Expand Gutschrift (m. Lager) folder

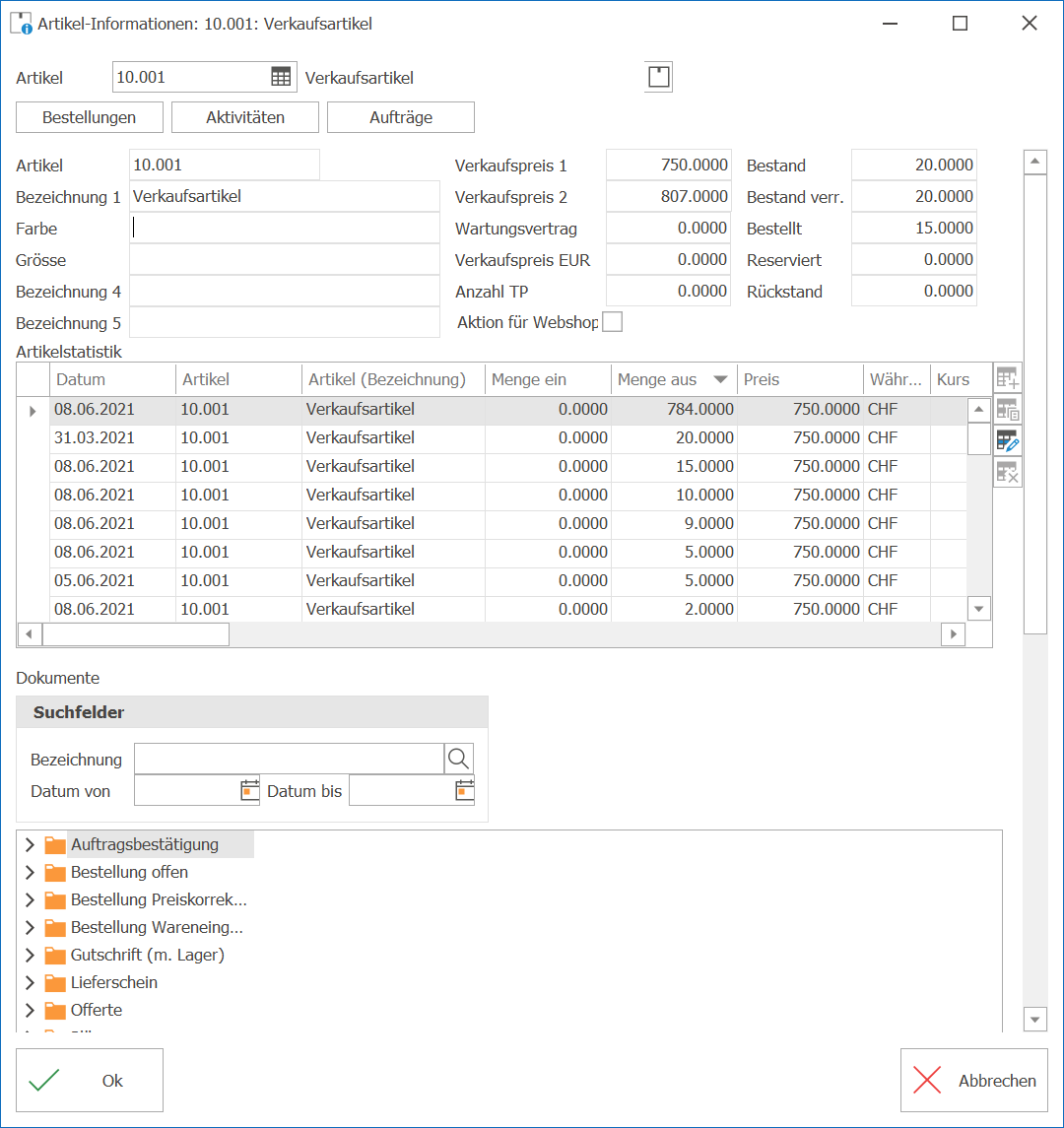click(x=30, y=956)
